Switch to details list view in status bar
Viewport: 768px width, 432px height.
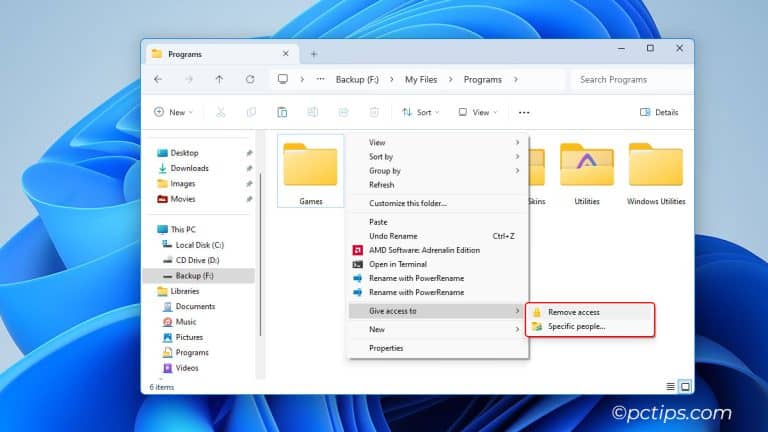tap(671, 387)
